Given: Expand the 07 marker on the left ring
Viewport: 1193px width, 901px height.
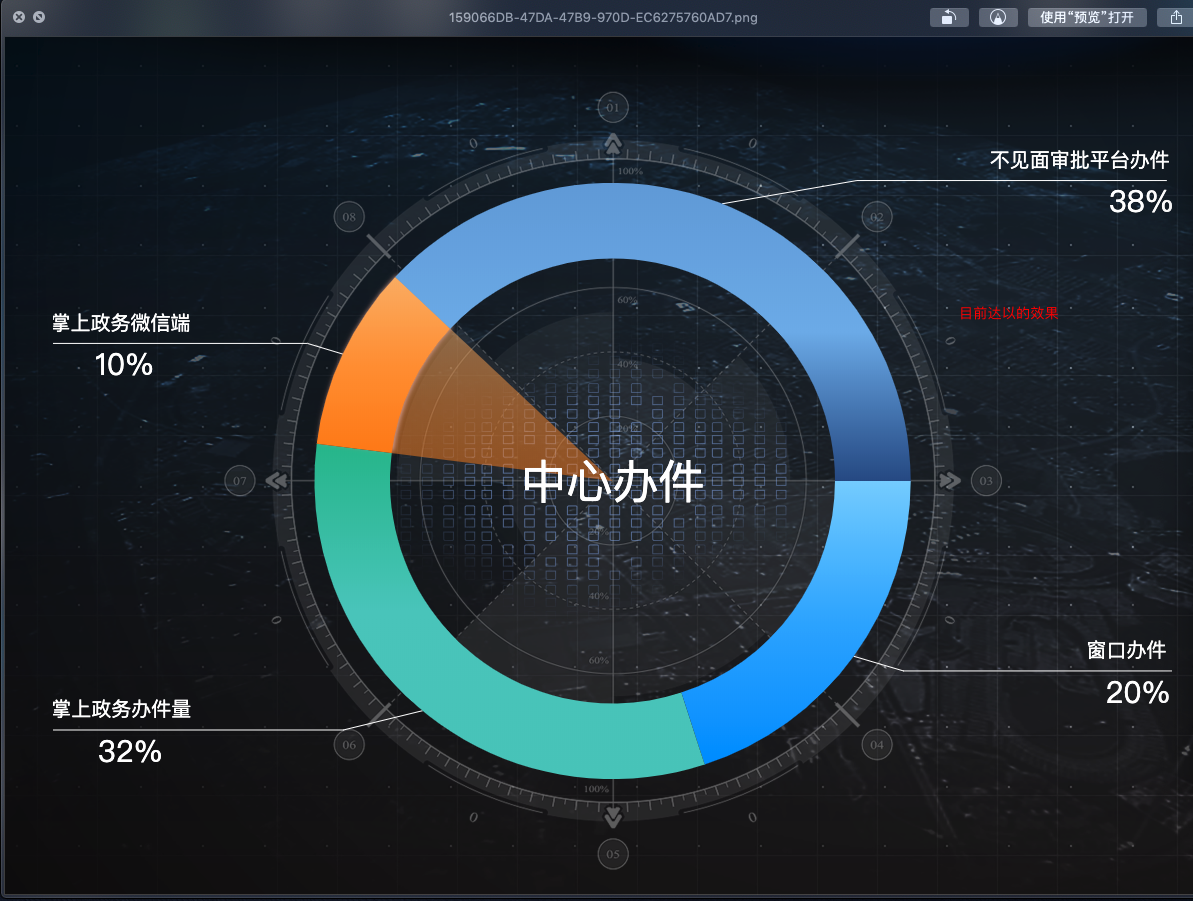Looking at the screenshot, I should click(239, 481).
